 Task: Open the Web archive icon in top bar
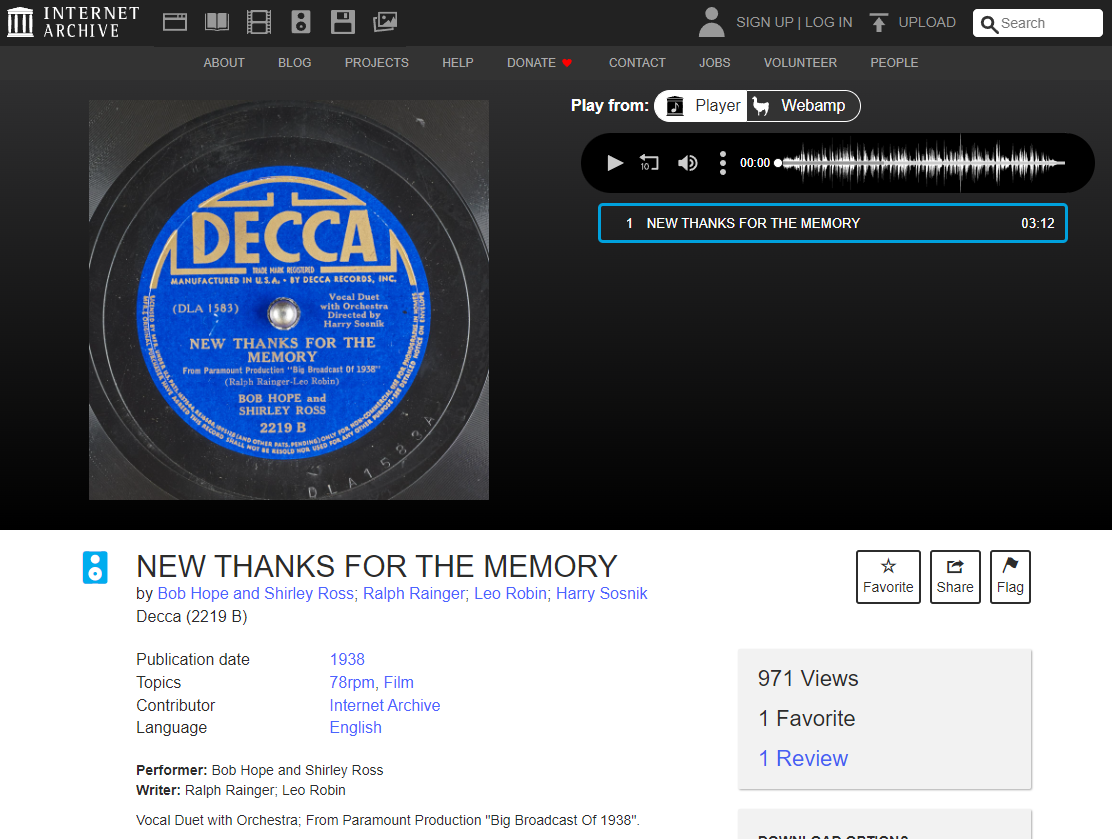175,21
